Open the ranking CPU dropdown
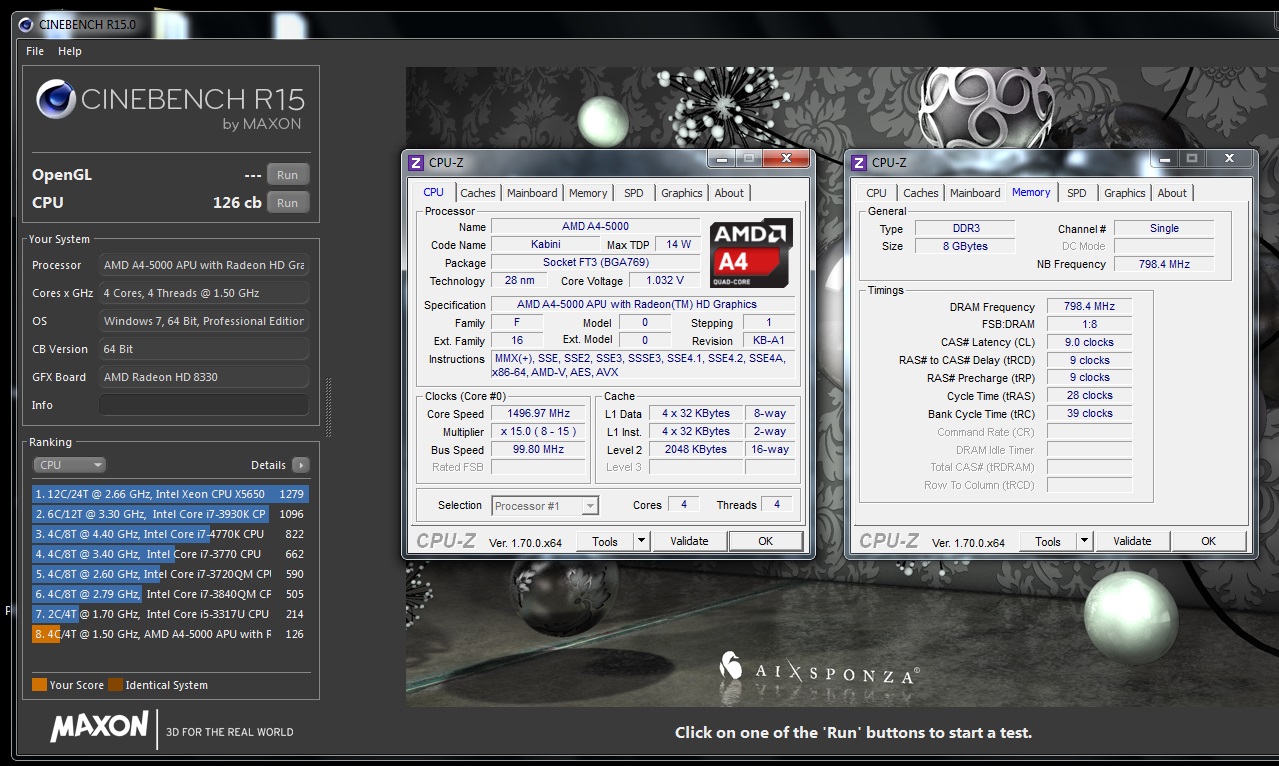Screen dimensions: 1279x766 69,465
